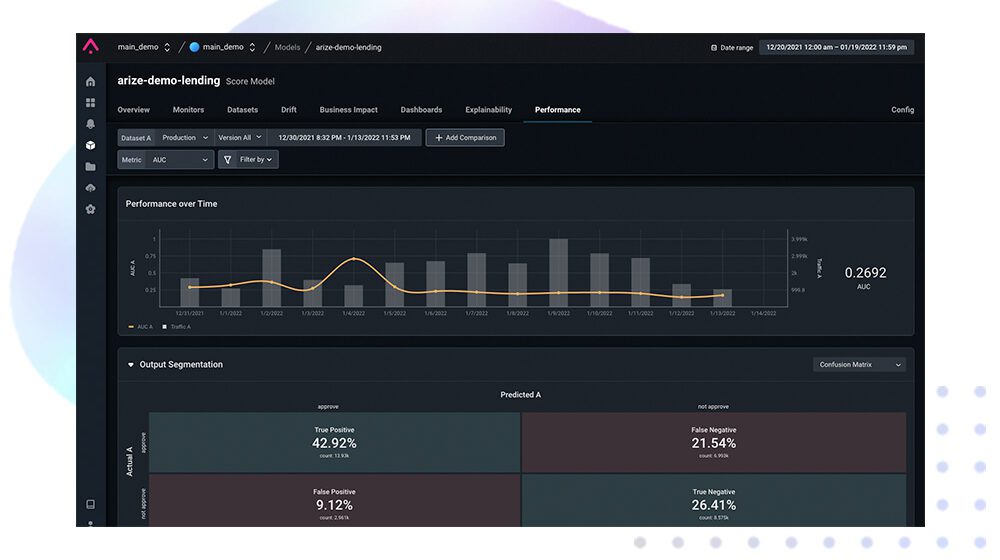Open the grid dashboards icon in sidebar
The height and width of the screenshot is (560, 1000).
coord(91,103)
